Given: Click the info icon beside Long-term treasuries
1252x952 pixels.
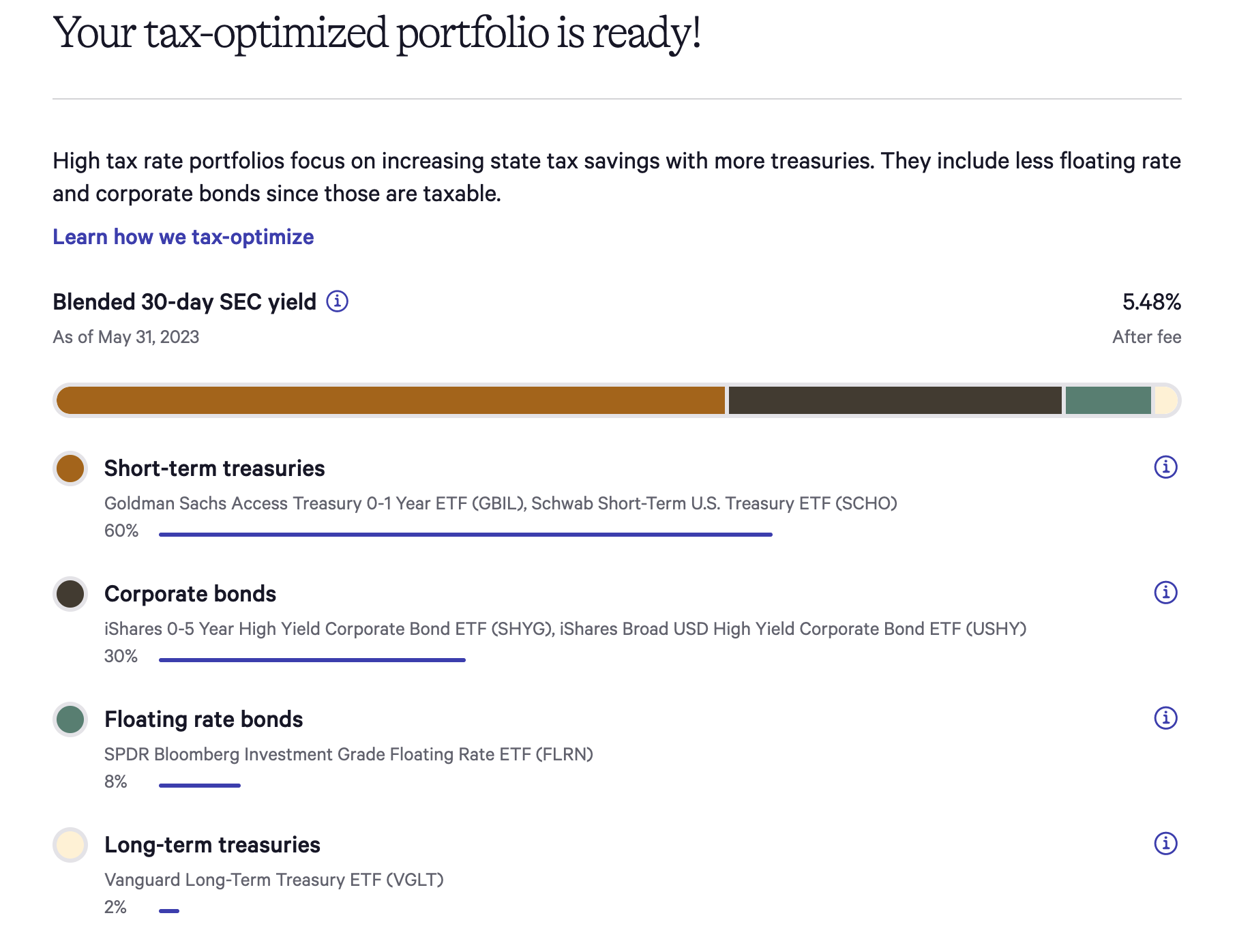Looking at the screenshot, I should 1167,843.
